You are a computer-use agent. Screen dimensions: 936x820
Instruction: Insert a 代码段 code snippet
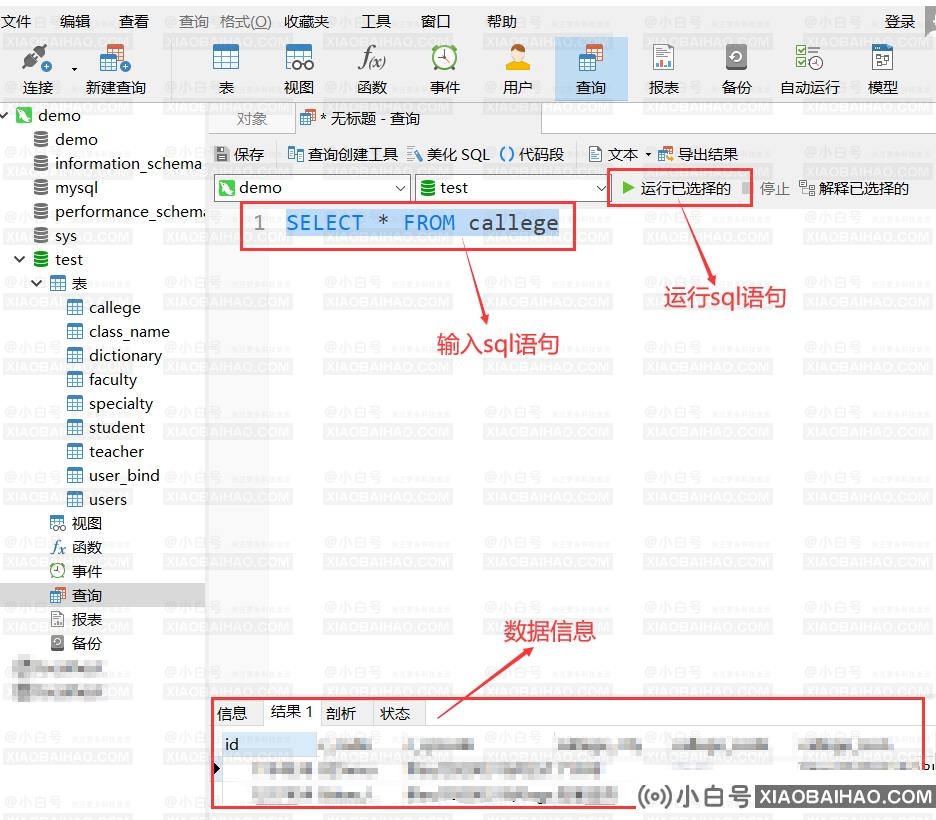pos(531,155)
